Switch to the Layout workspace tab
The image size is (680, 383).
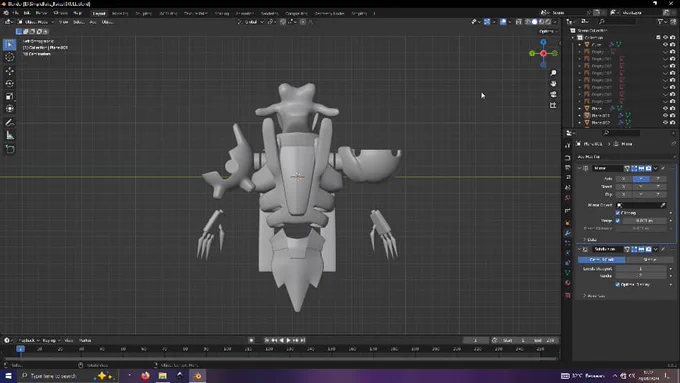99,13
